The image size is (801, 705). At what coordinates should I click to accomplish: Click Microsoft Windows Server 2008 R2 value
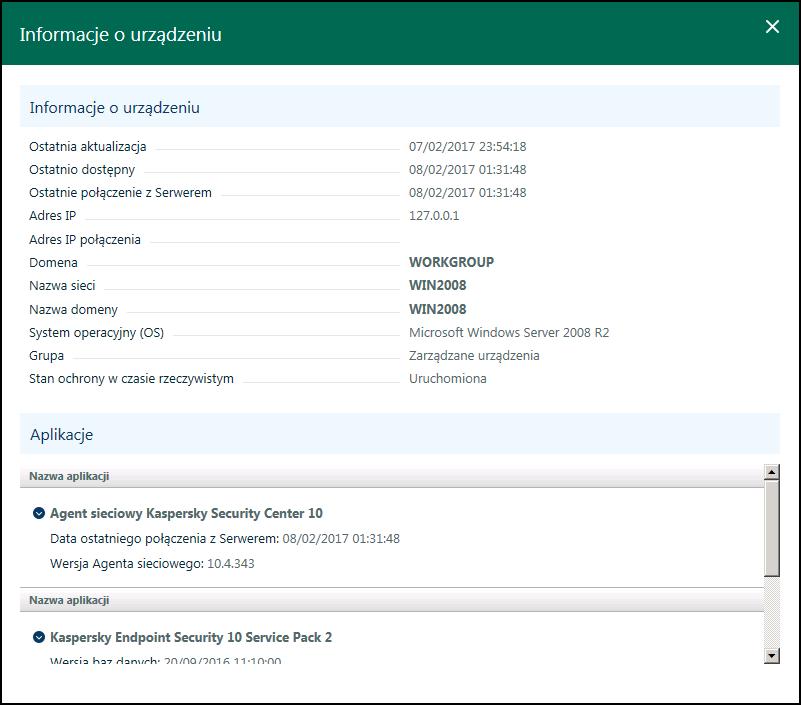(509, 333)
